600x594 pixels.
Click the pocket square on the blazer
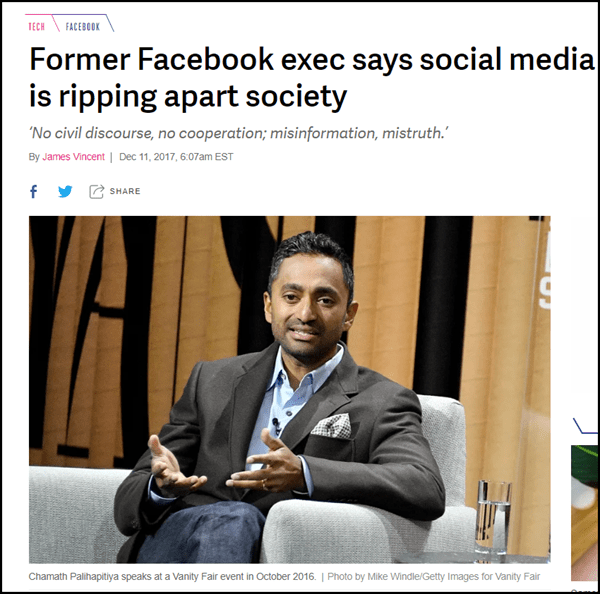click(x=330, y=426)
